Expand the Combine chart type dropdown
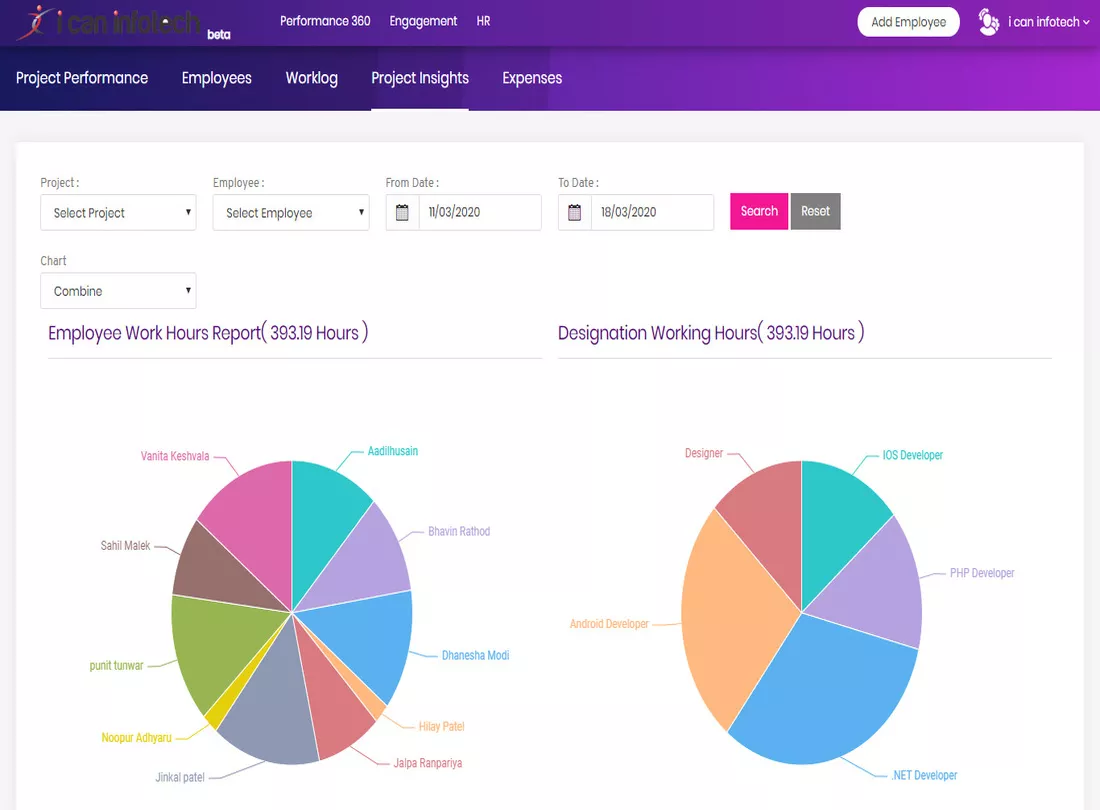The width and height of the screenshot is (1100, 810). (x=119, y=291)
